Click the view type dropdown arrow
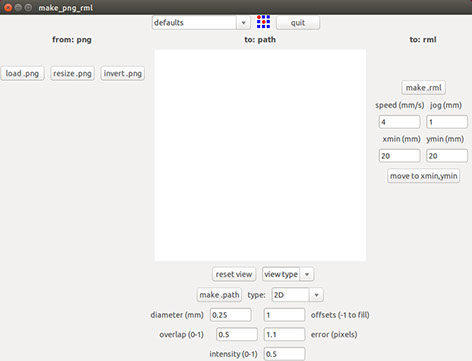472x361 pixels. [x=307, y=274]
